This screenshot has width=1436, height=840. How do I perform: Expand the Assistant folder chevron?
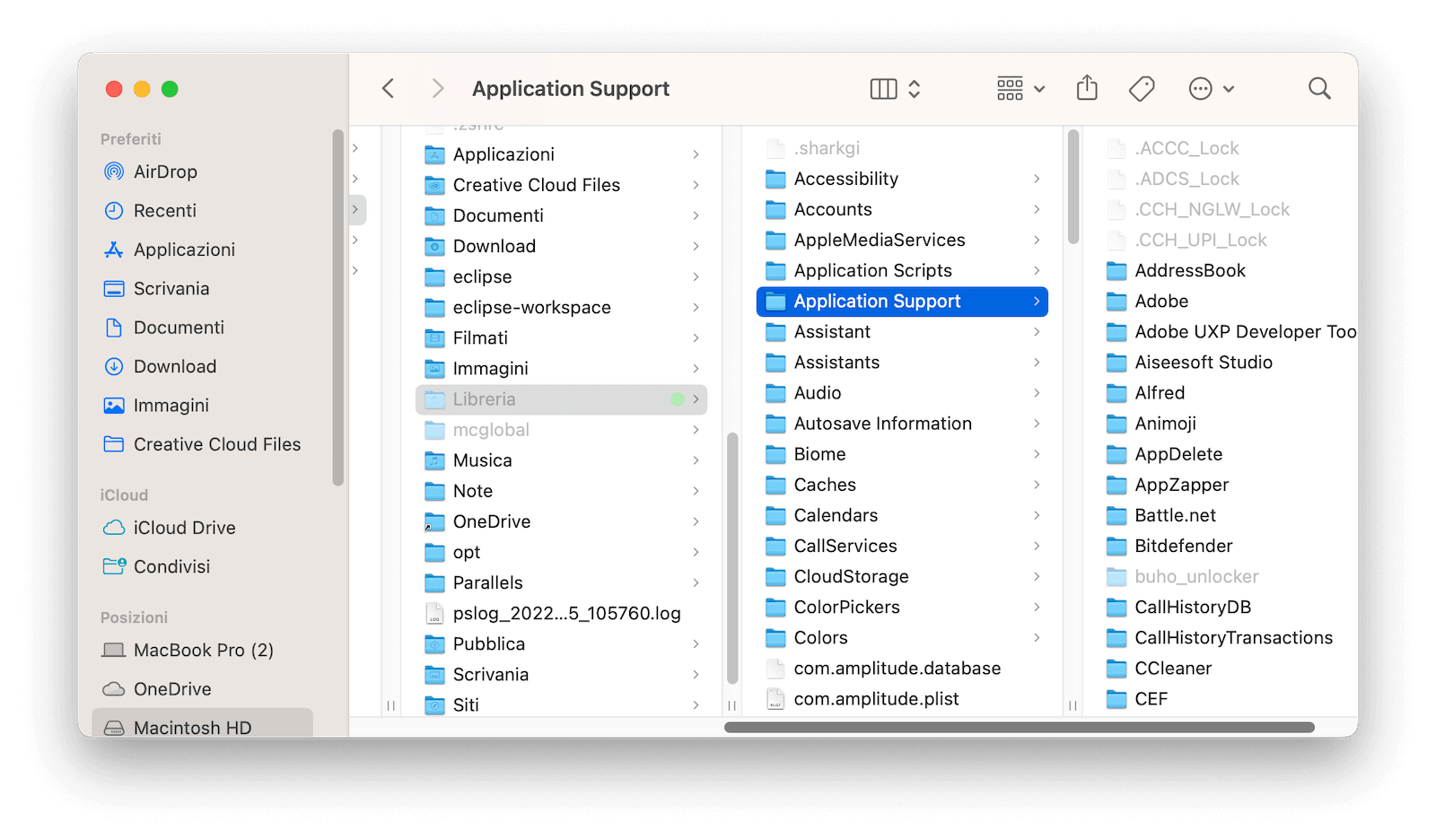tap(1037, 332)
